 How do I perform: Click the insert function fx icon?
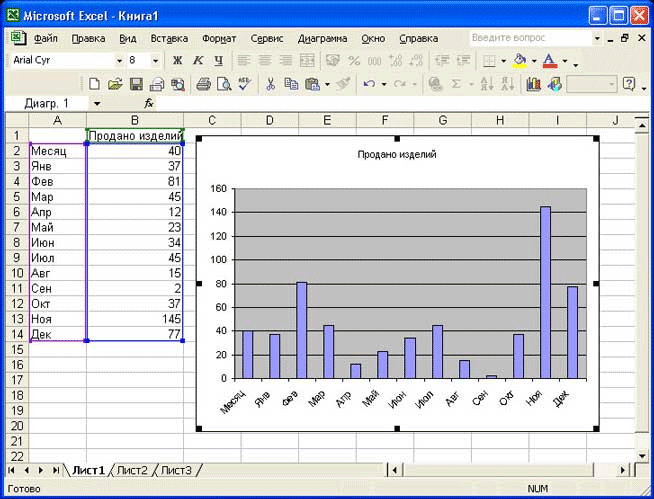tap(149, 104)
